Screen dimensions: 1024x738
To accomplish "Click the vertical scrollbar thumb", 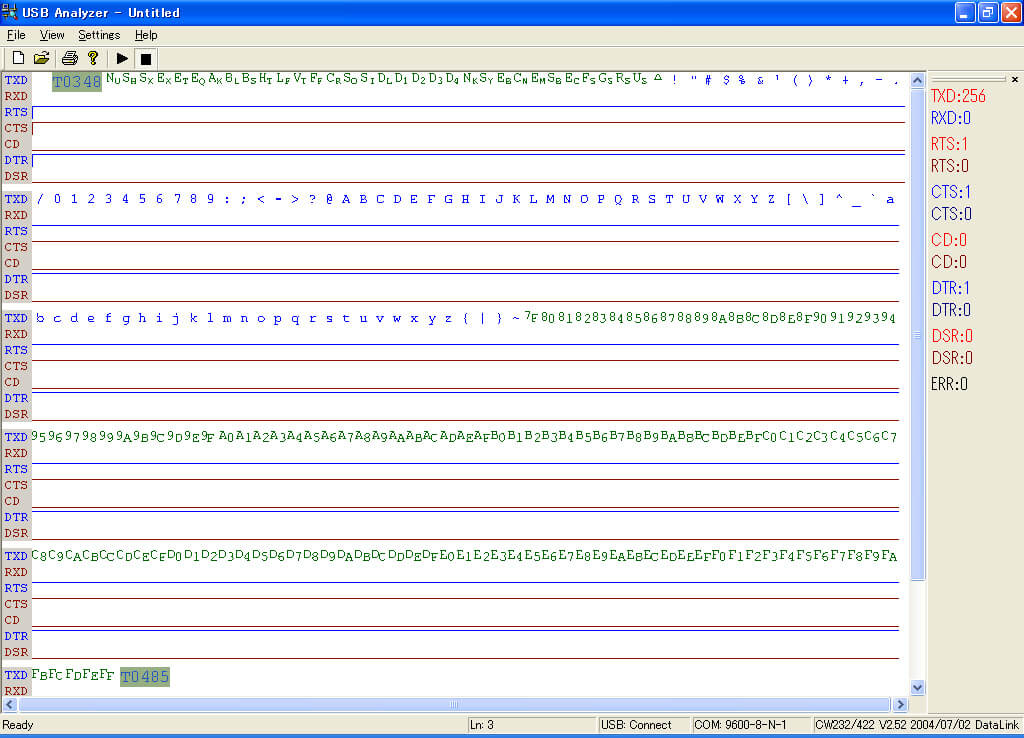I will pyautogui.click(x=918, y=334).
